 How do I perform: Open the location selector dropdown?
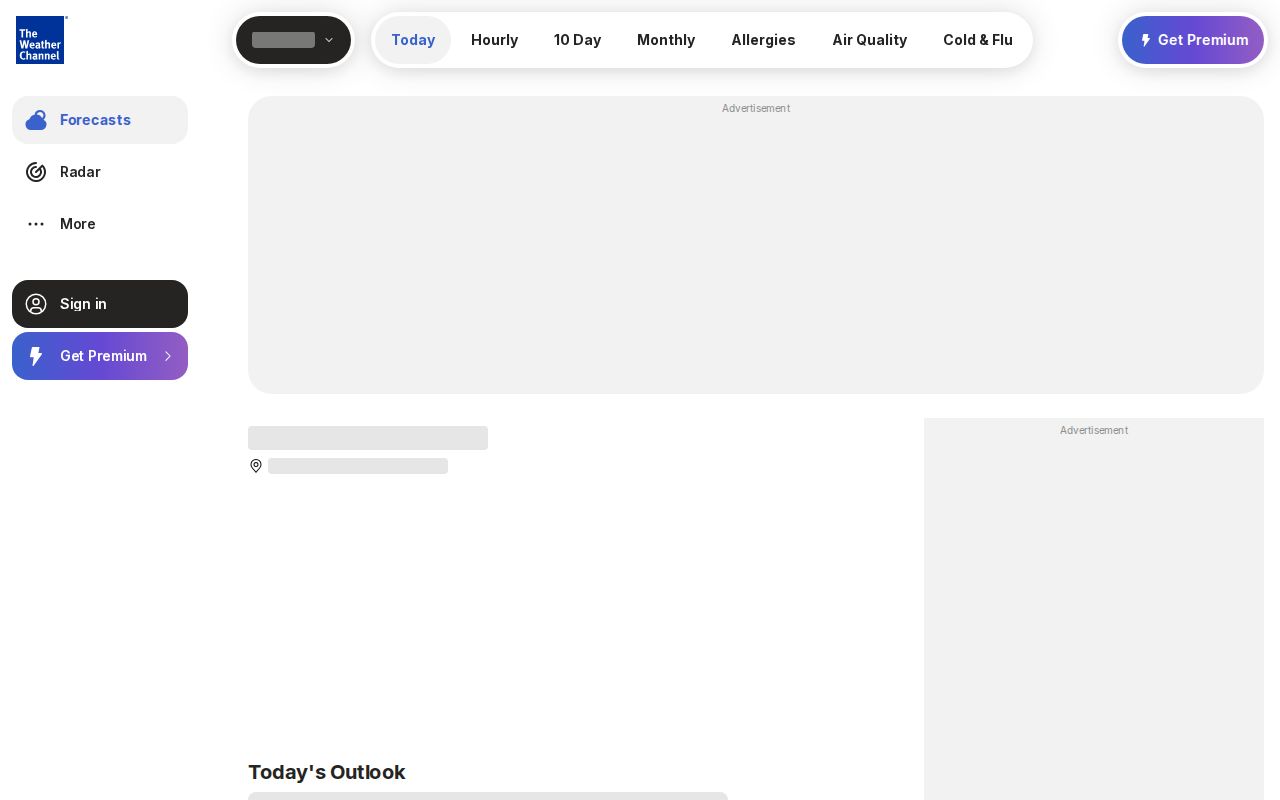point(293,40)
